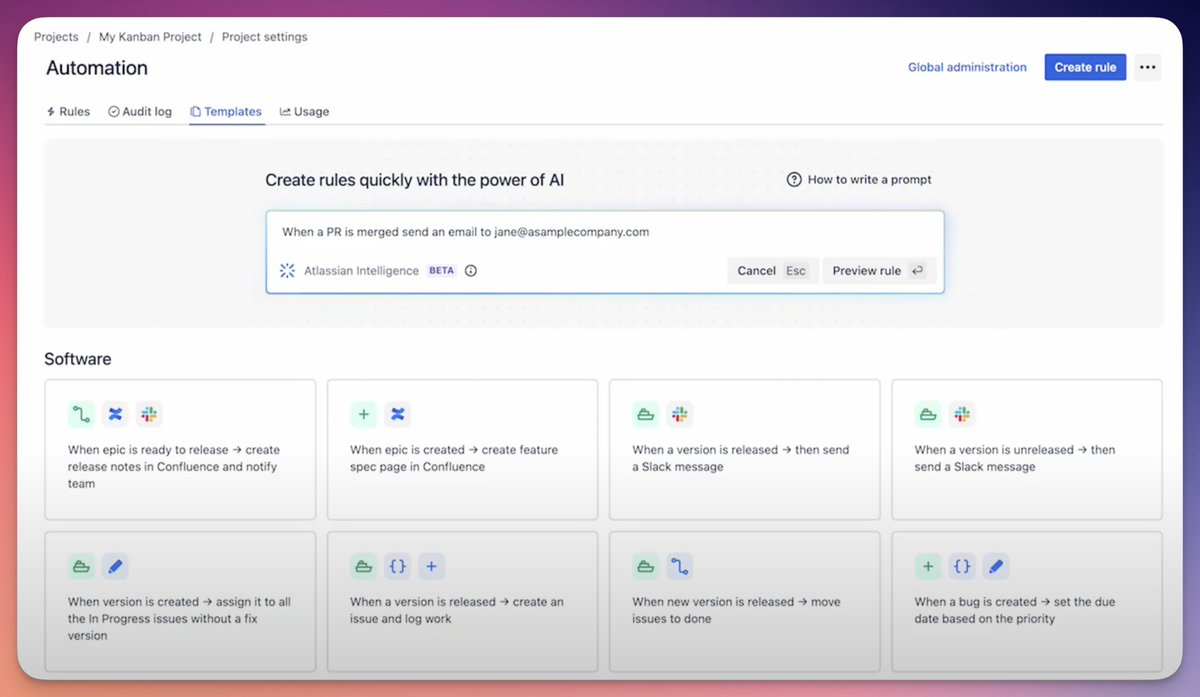Click pencil icon on version is created card

[115, 567]
